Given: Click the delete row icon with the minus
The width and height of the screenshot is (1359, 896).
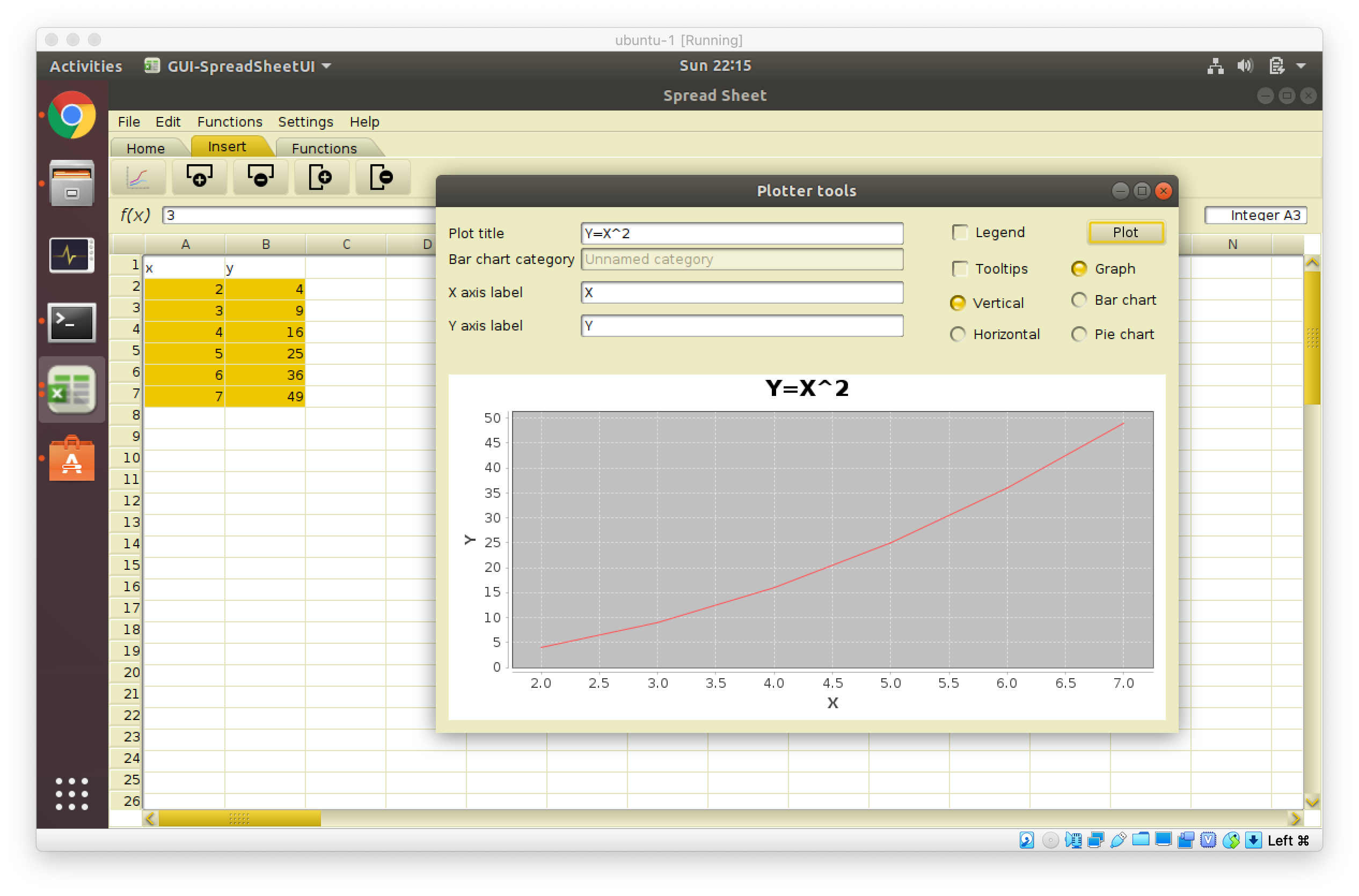Looking at the screenshot, I should [x=260, y=178].
